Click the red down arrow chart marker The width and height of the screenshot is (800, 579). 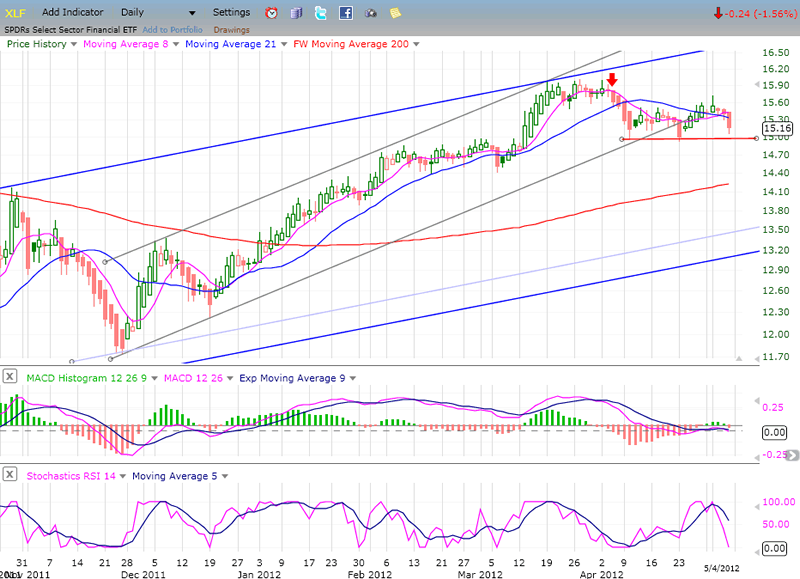point(612,81)
